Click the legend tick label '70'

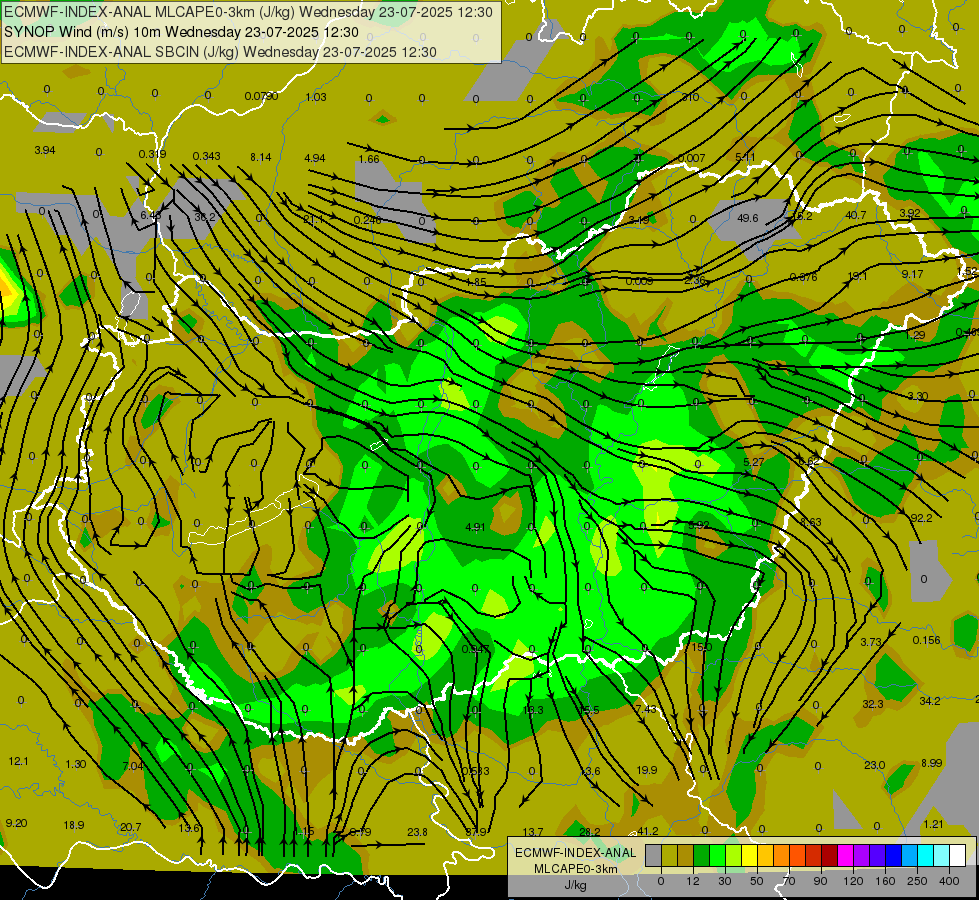coord(789,881)
